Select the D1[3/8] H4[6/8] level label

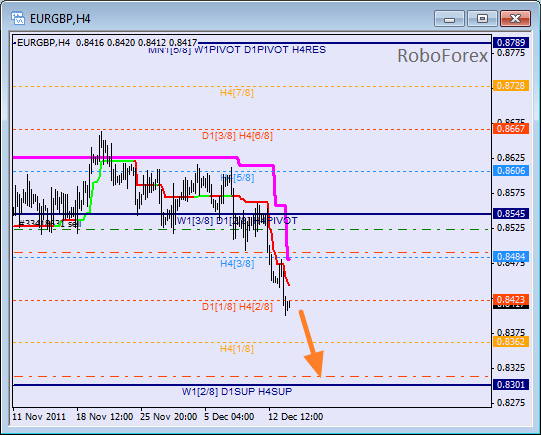tap(237, 136)
